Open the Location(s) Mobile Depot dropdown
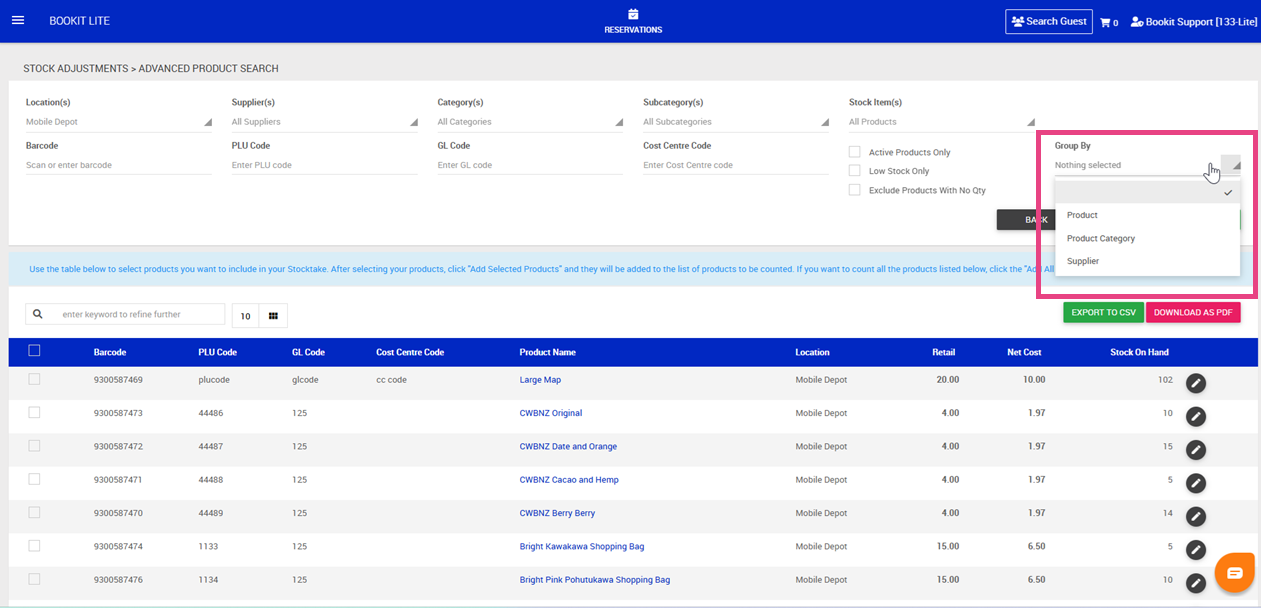The width and height of the screenshot is (1261, 608). pyautogui.click(x=118, y=122)
